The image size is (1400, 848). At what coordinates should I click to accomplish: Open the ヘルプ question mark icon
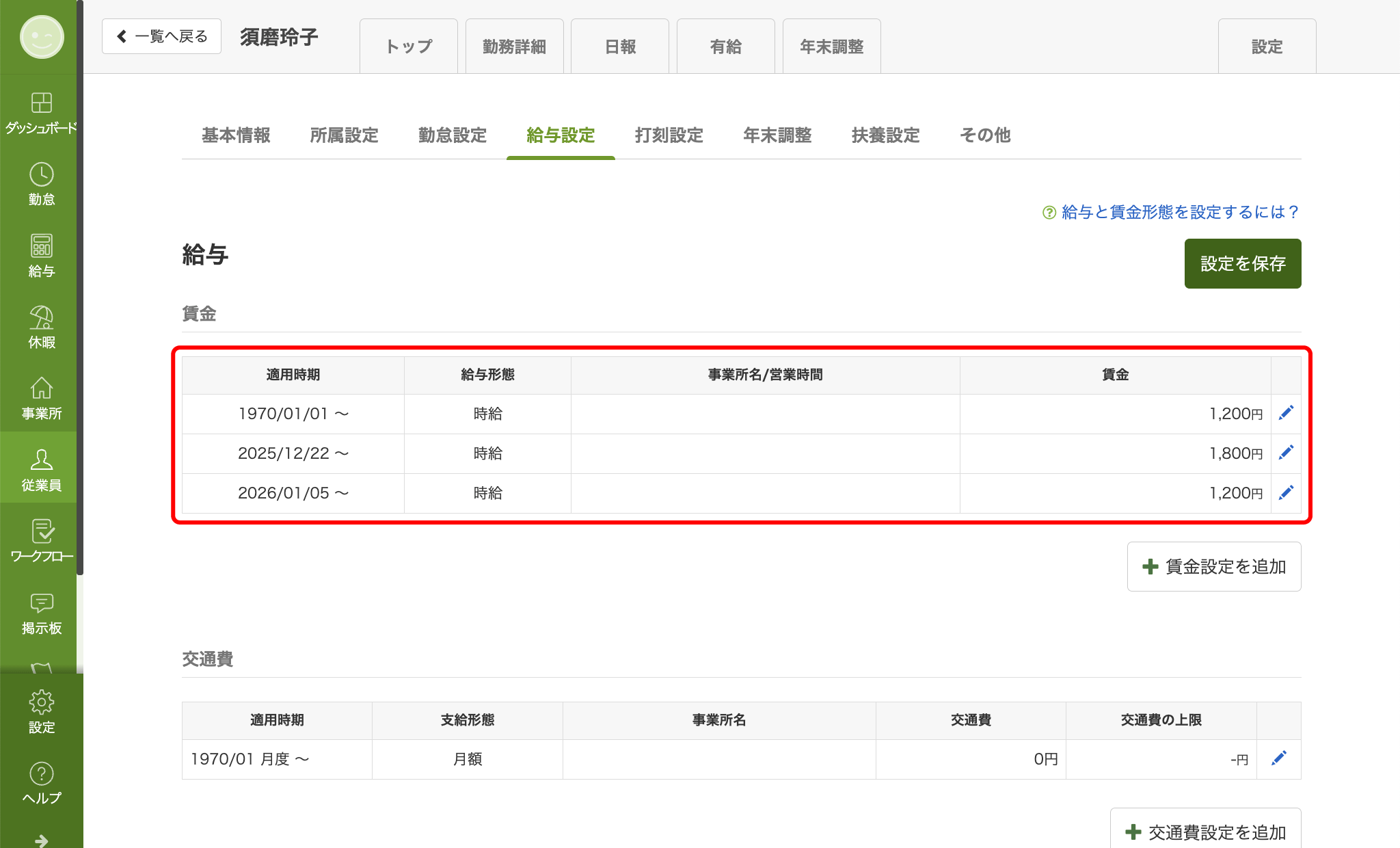[x=41, y=774]
